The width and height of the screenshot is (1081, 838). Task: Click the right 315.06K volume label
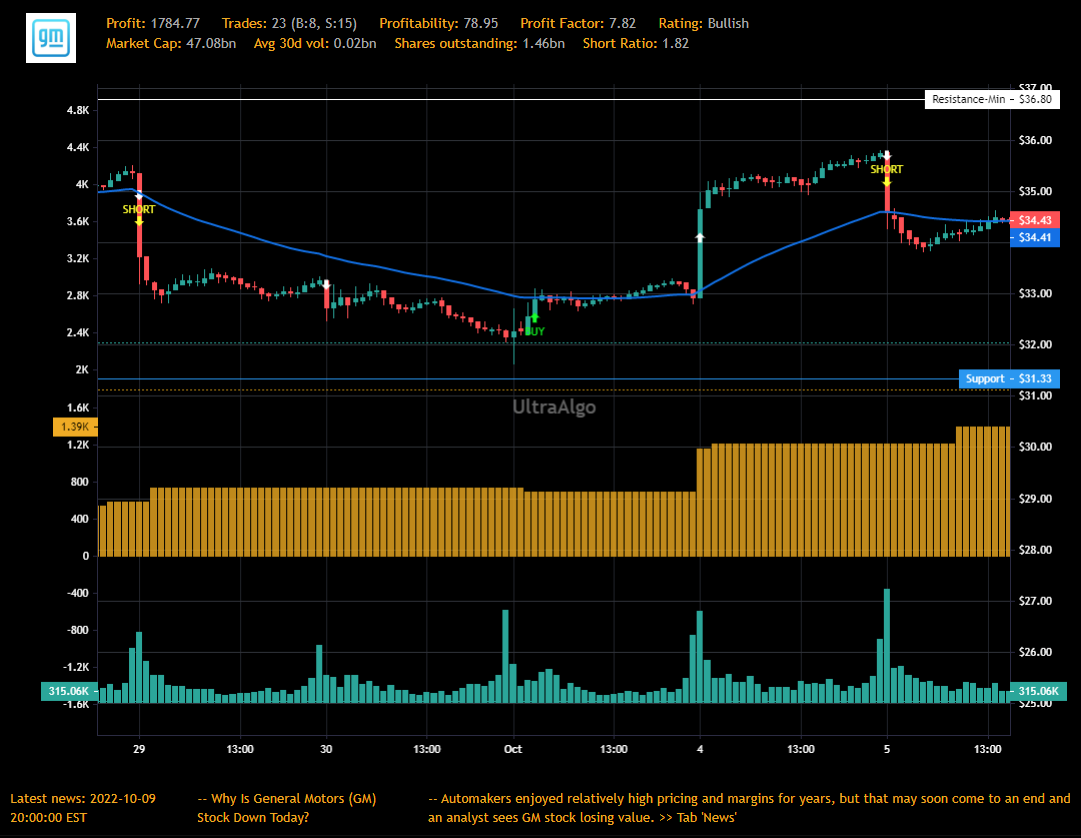[1038, 691]
